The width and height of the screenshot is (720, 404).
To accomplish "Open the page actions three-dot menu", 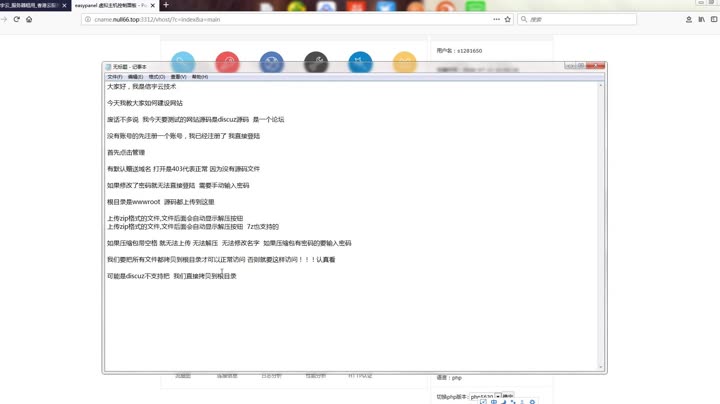I will point(496,19).
